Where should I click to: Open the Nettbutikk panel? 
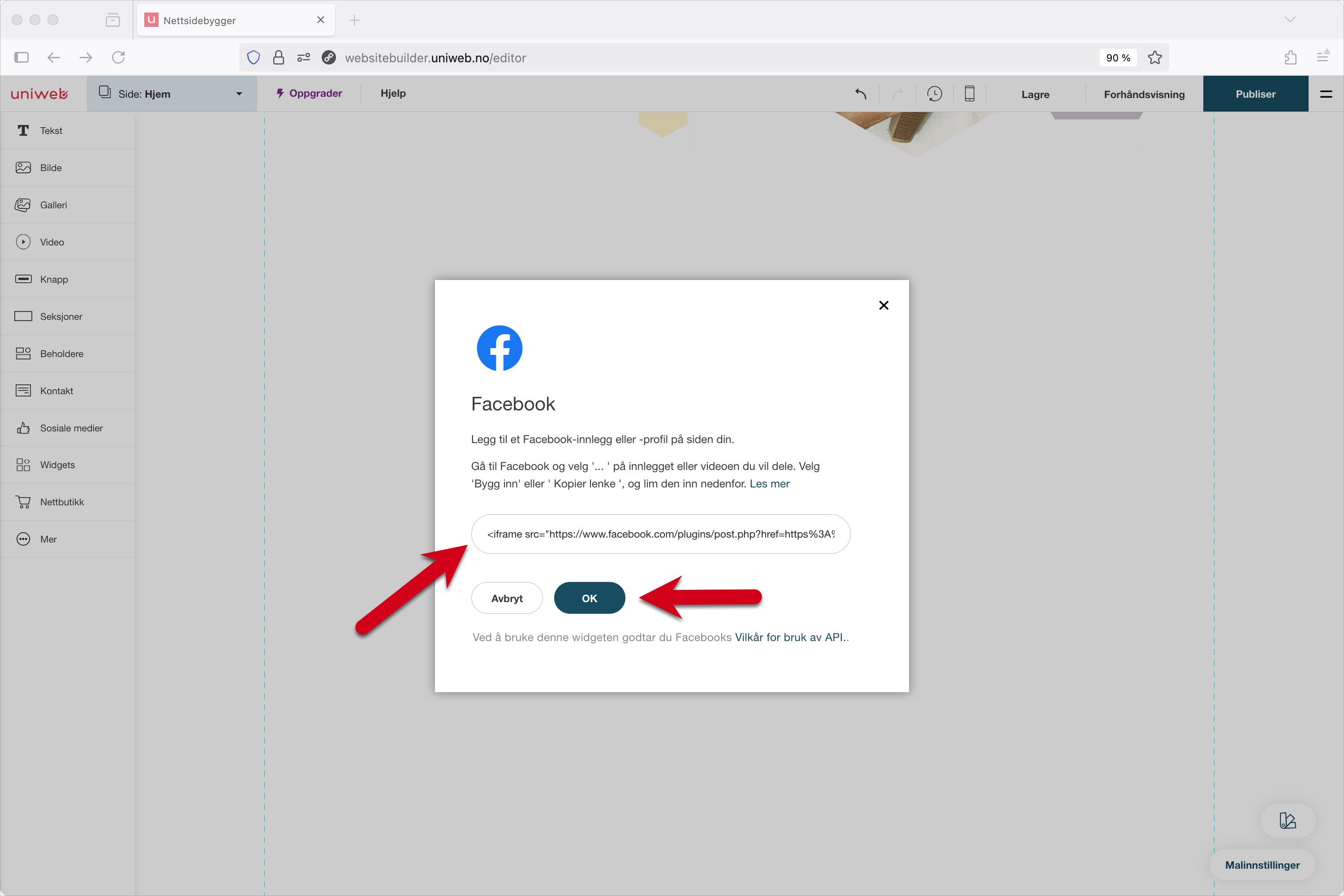(68, 502)
